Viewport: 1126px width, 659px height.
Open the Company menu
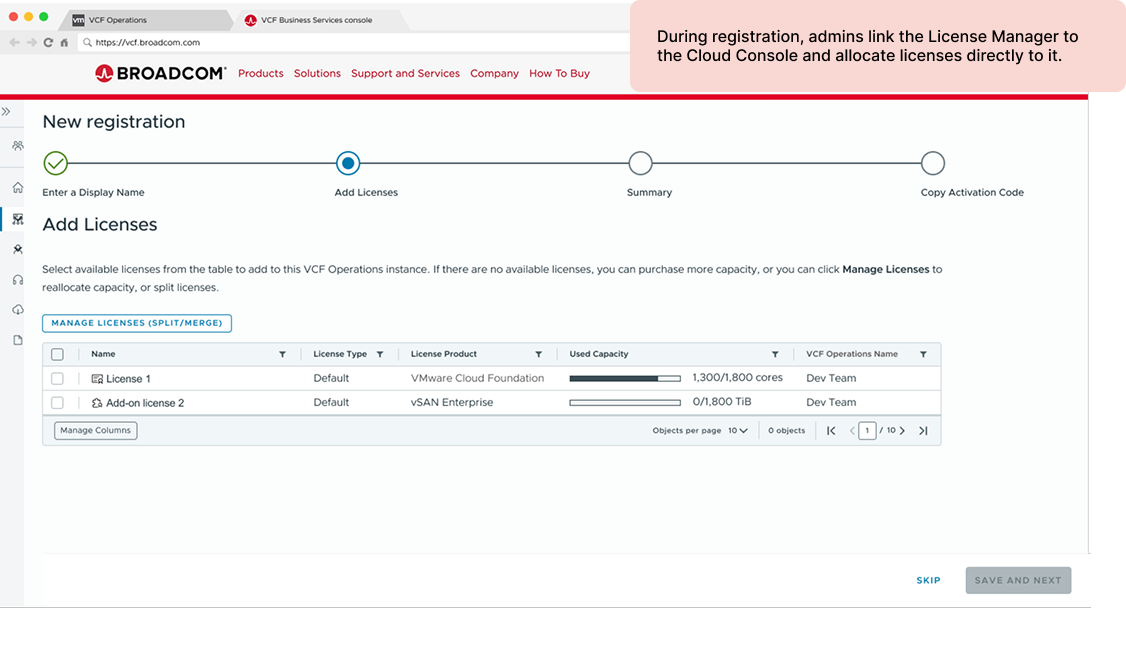coord(494,73)
